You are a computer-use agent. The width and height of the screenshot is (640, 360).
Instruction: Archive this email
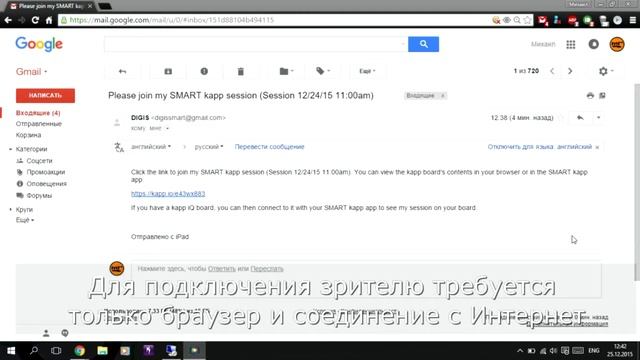[x=168, y=71]
